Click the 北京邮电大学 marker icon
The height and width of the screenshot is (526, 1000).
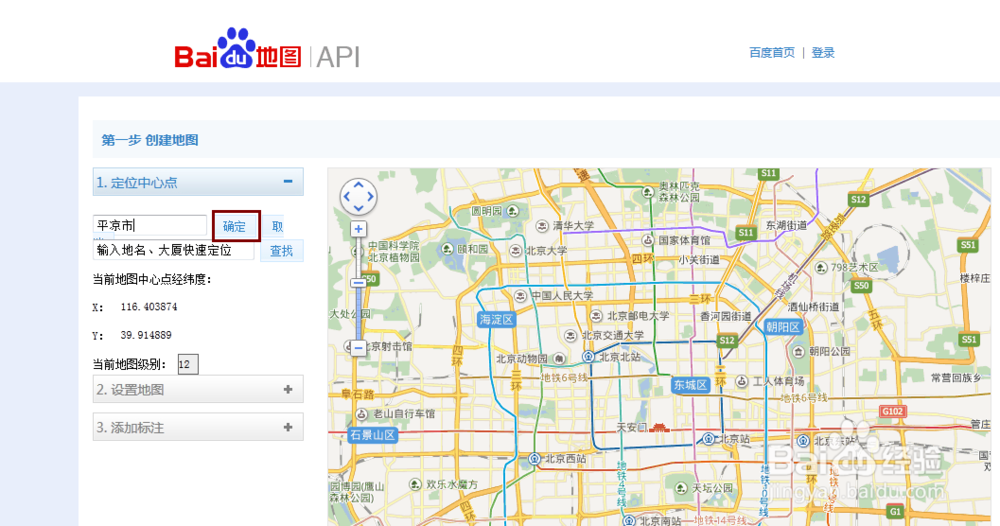[x=596, y=316]
